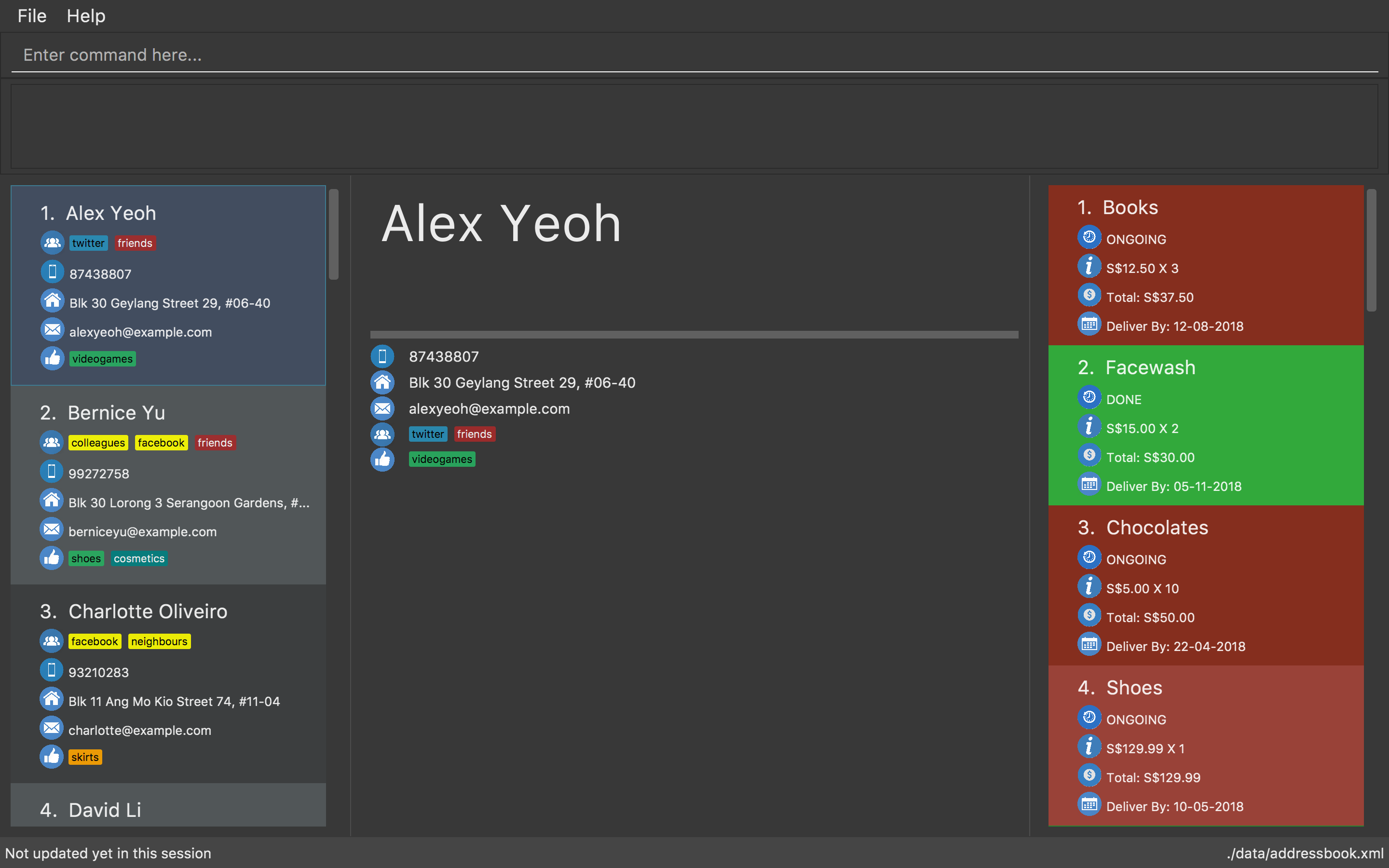
Task: Click the calendar icon on the Facewash order
Action: coord(1089,485)
